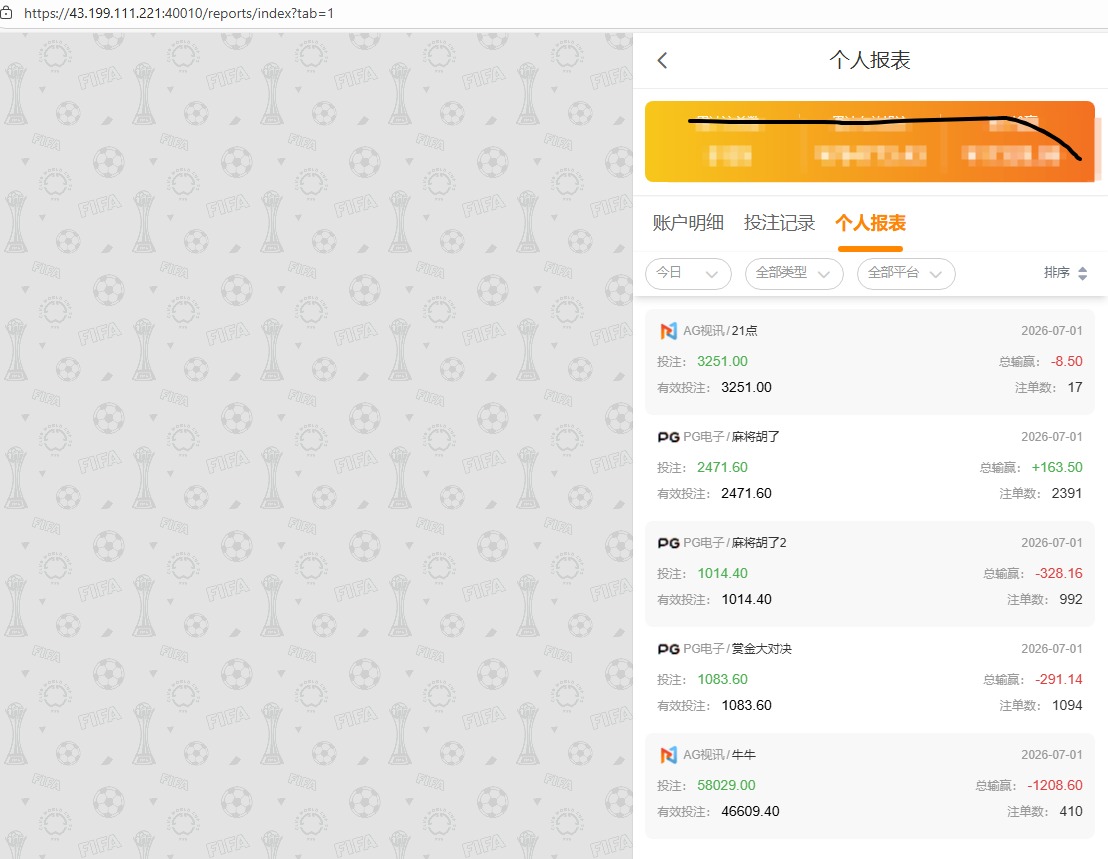
Task: Click the 牛牛 card date 2026-07-01
Action: (1051, 754)
